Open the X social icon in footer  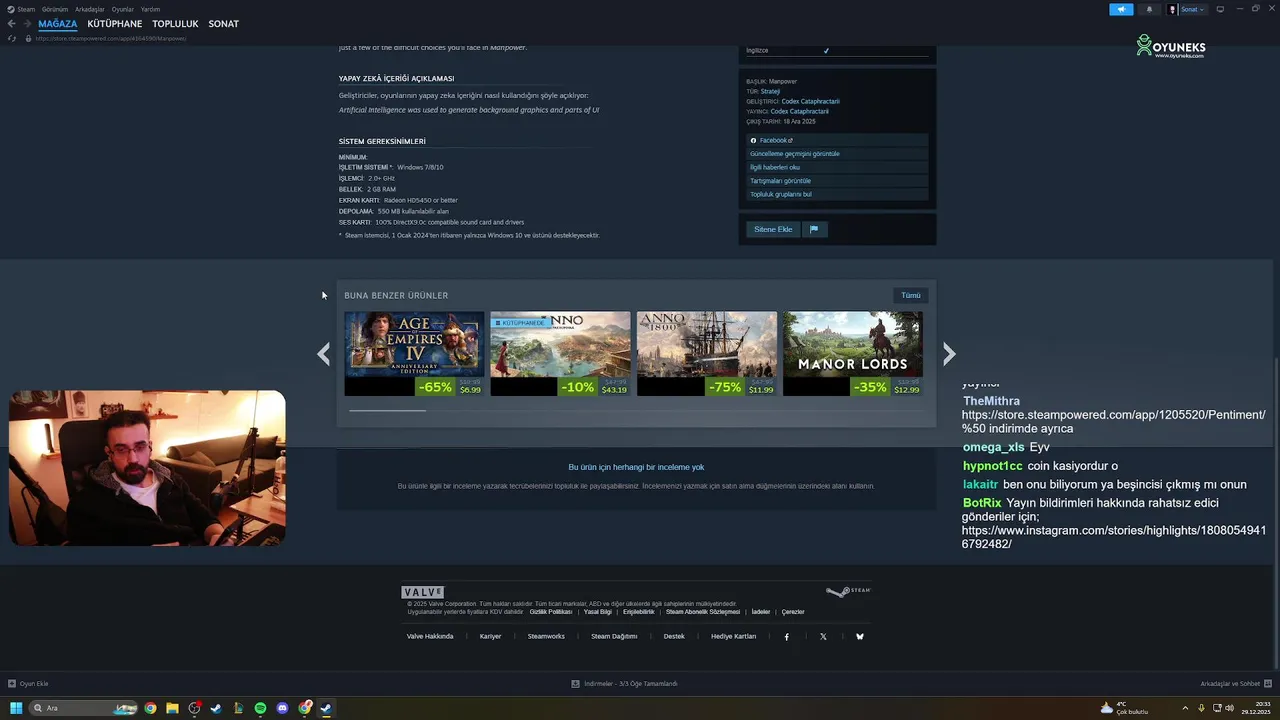823,636
